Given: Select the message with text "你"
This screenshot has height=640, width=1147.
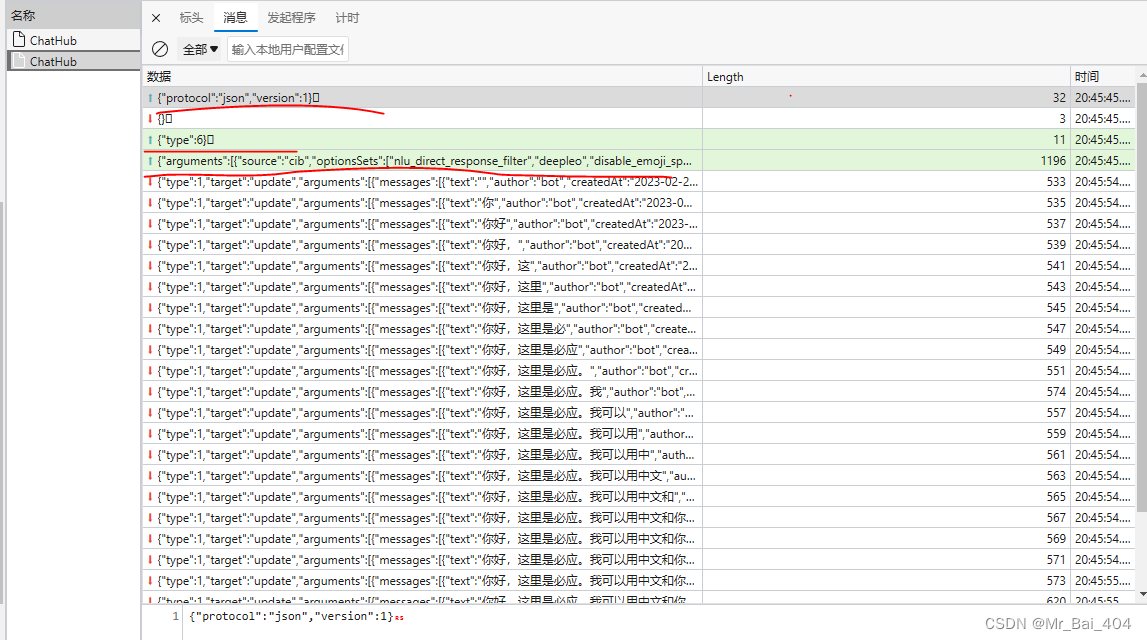Looking at the screenshot, I should [x=639, y=203].
